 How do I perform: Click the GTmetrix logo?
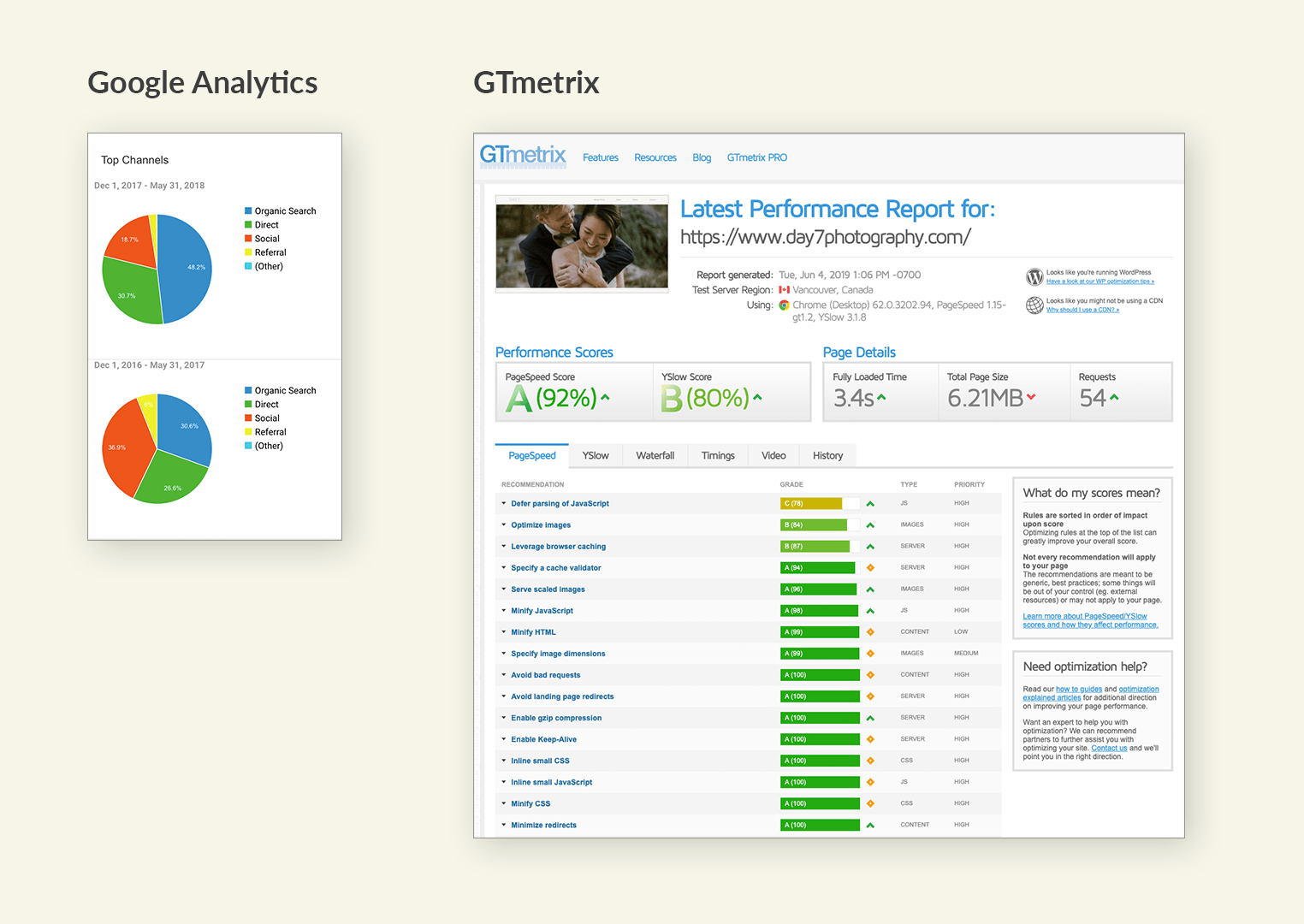coord(523,156)
